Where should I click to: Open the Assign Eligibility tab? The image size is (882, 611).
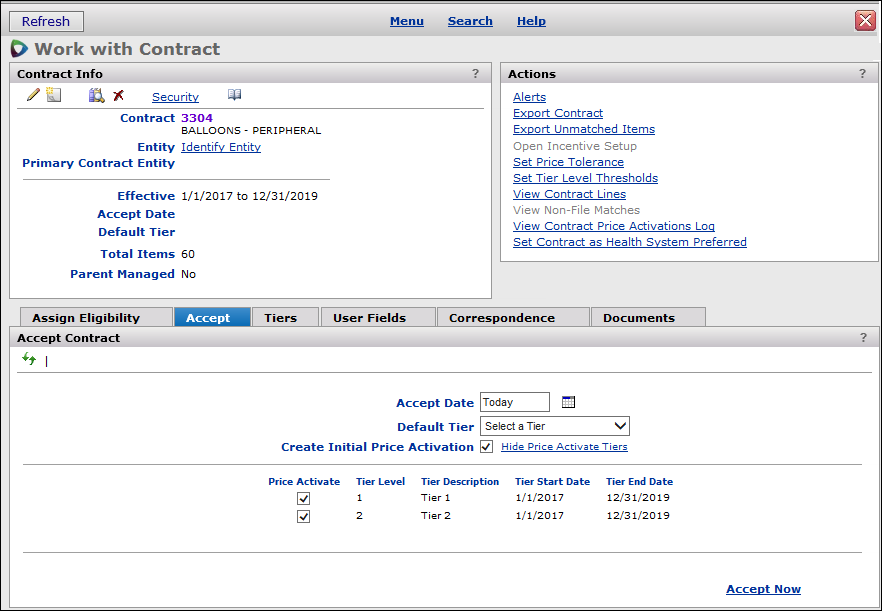click(x=86, y=318)
